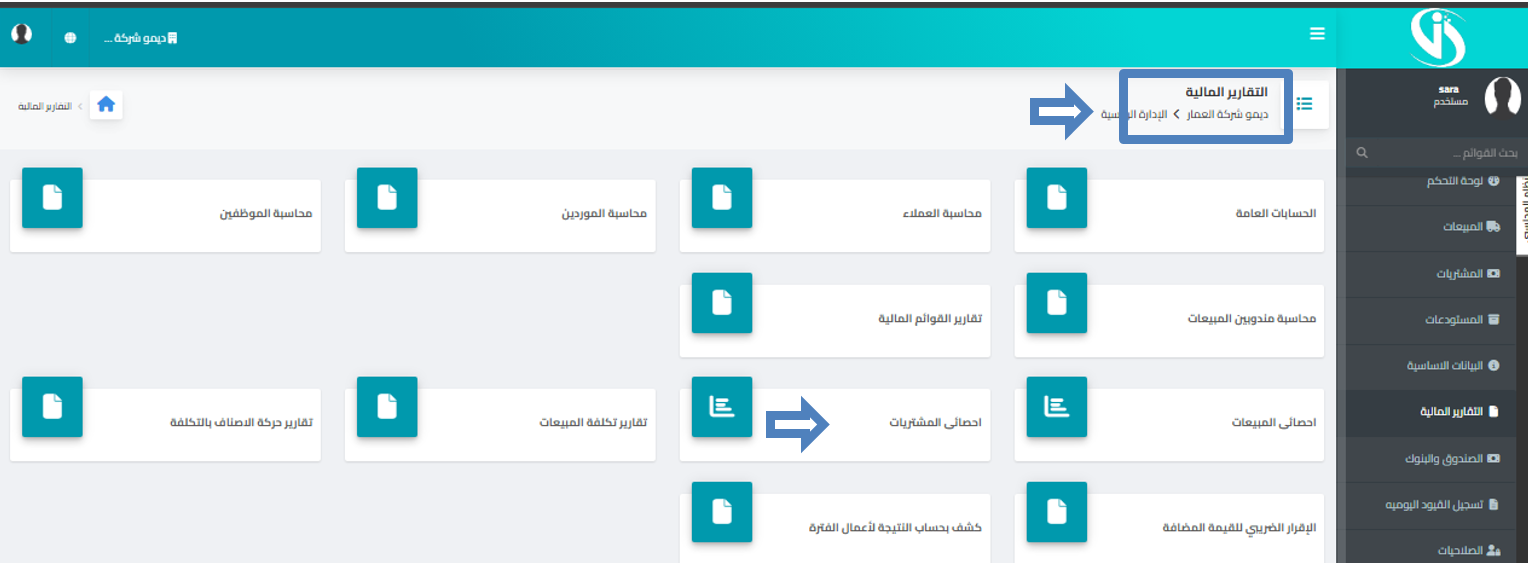Open the محاسبة العملاء card
This screenshot has width=1528, height=563.
click(x=835, y=215)
